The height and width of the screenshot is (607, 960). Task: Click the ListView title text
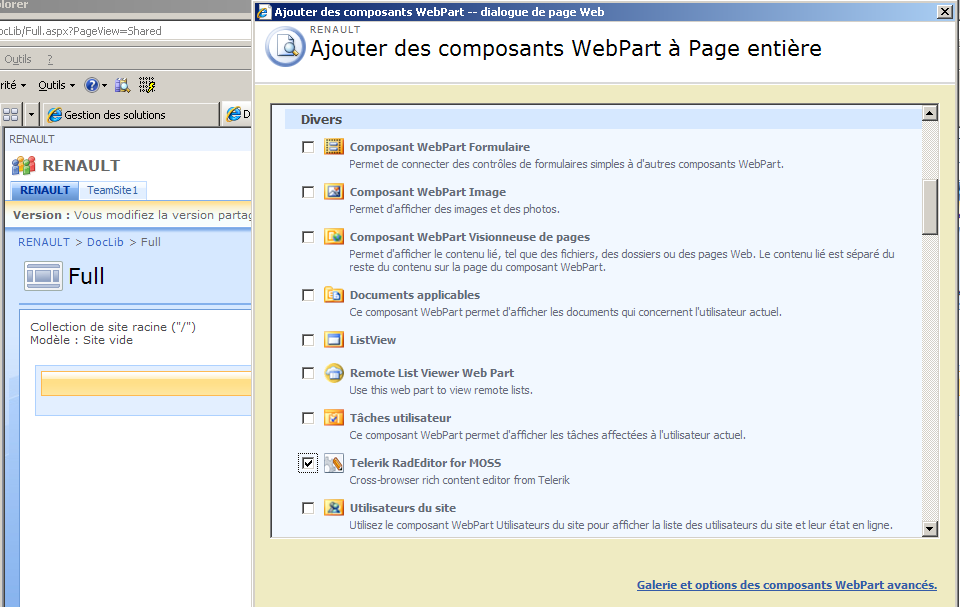(373, 340)
